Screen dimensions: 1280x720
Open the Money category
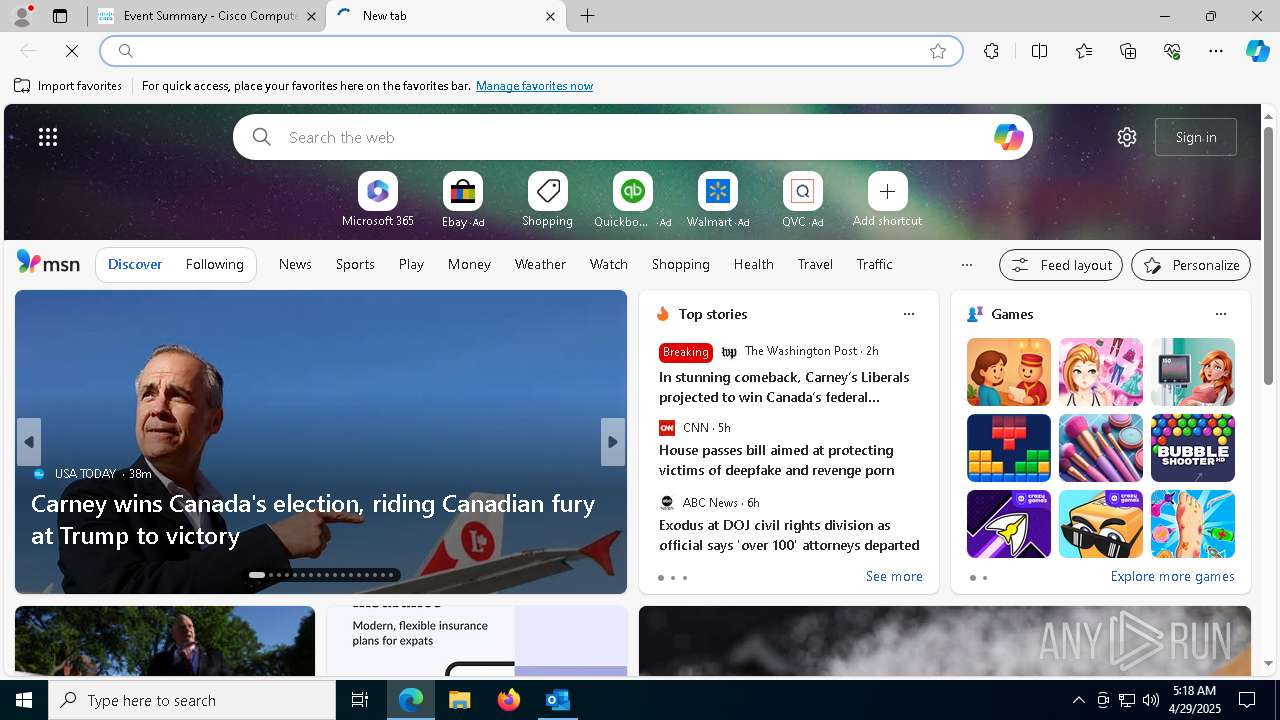click(469, 264)
